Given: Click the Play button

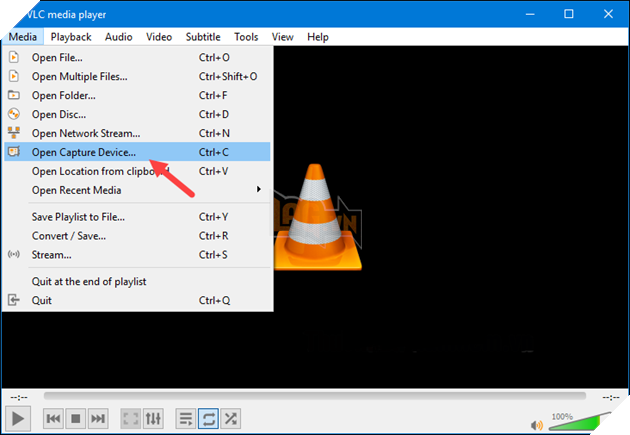Looking at the screenshot, I should click(18, 419).
